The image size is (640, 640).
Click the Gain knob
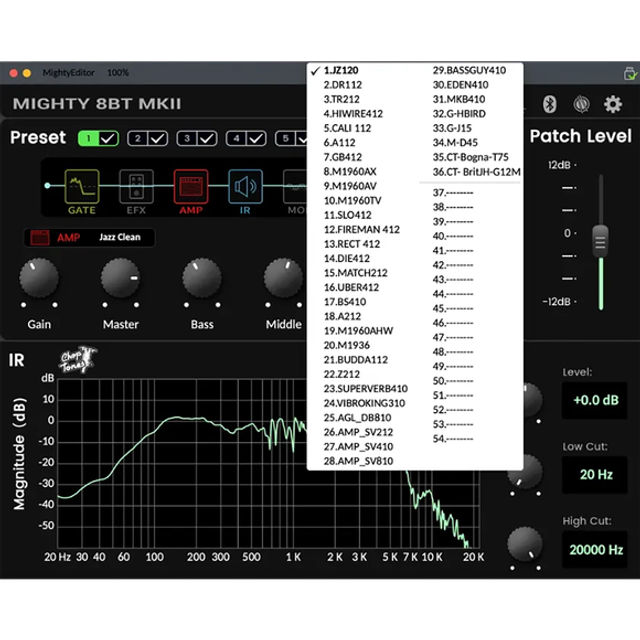coord(39,278)
